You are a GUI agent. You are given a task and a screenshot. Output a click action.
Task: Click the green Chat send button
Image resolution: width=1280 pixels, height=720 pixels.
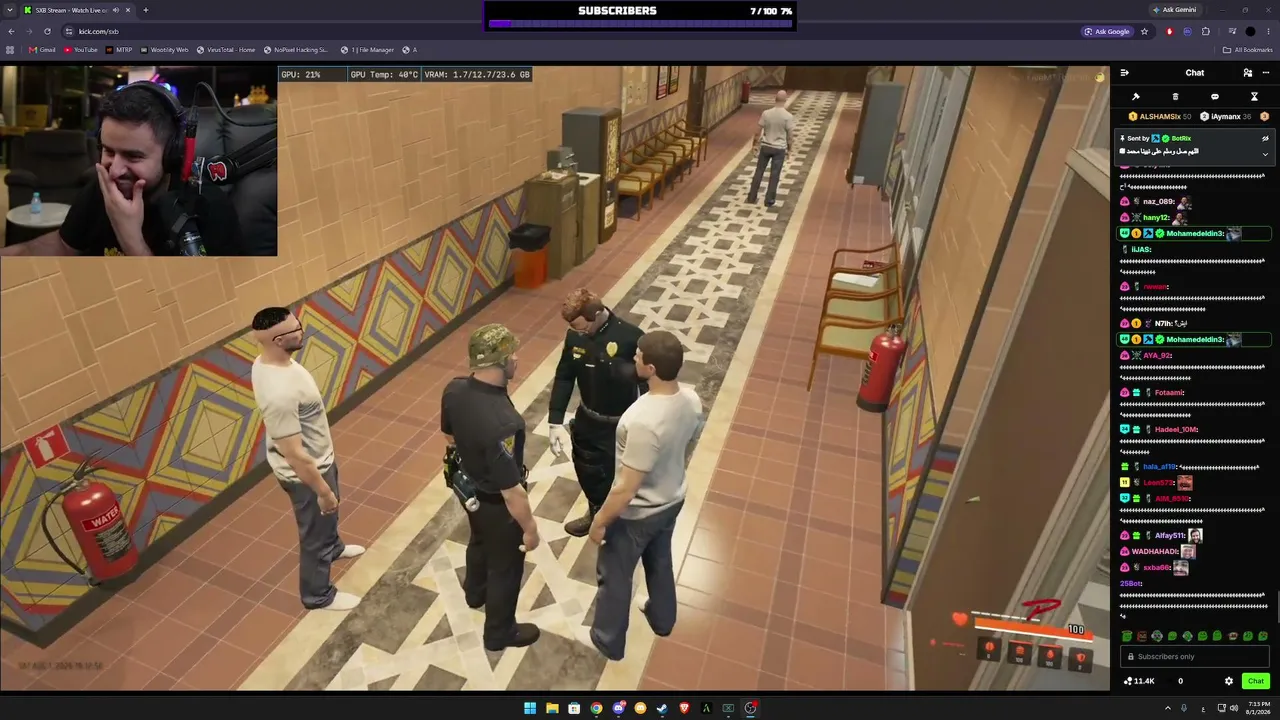click(x=1256, y=681)
